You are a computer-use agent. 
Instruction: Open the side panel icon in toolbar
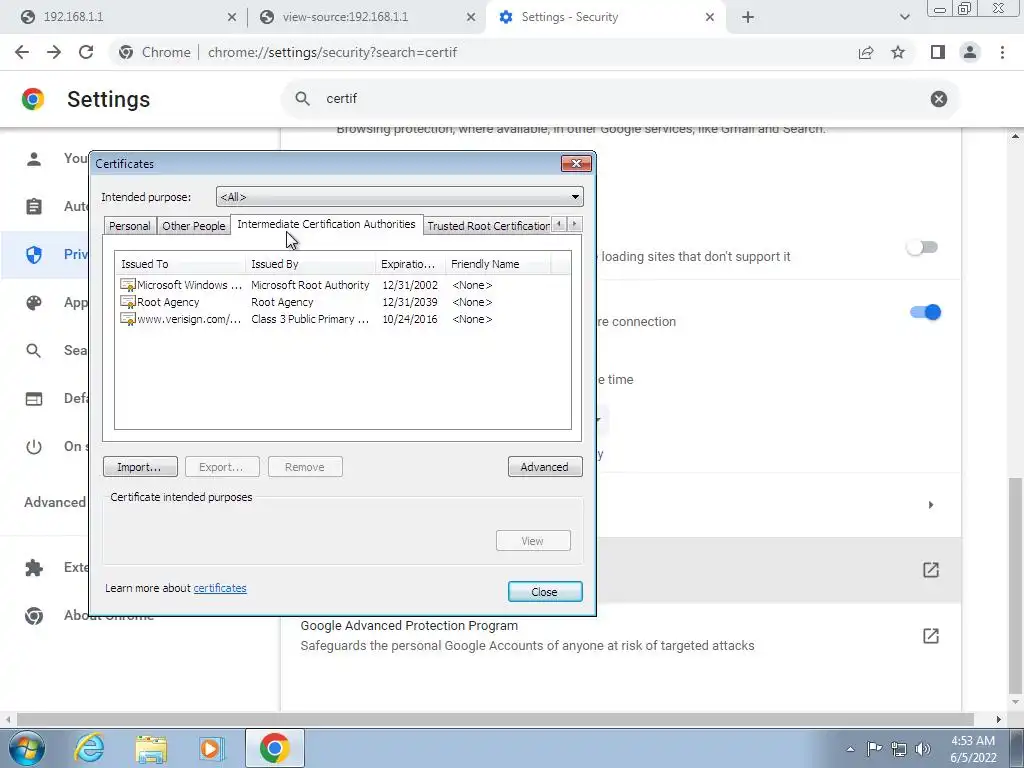point(938,52)
